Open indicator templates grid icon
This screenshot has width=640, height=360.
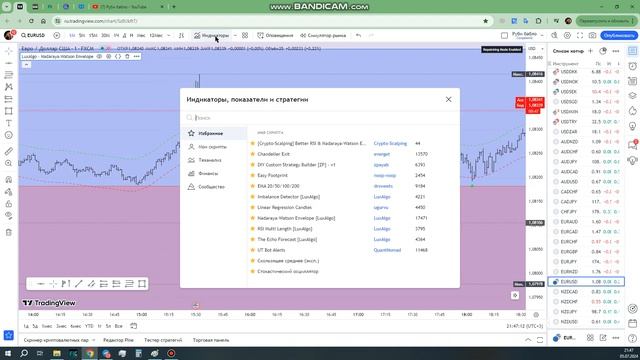245,36
